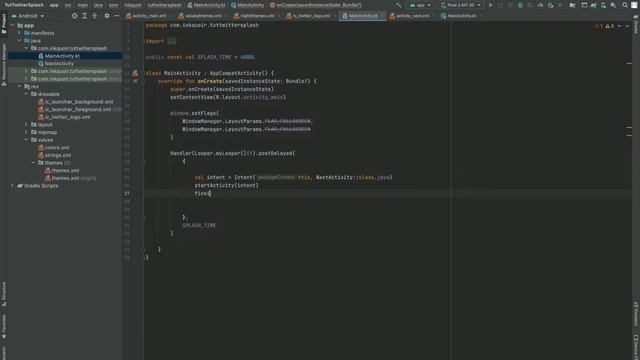Viewport: 640px width, 360px height.
Task: Click TutTwitterSplash in the navigation breadcrumb
Action: pos(24,5)
